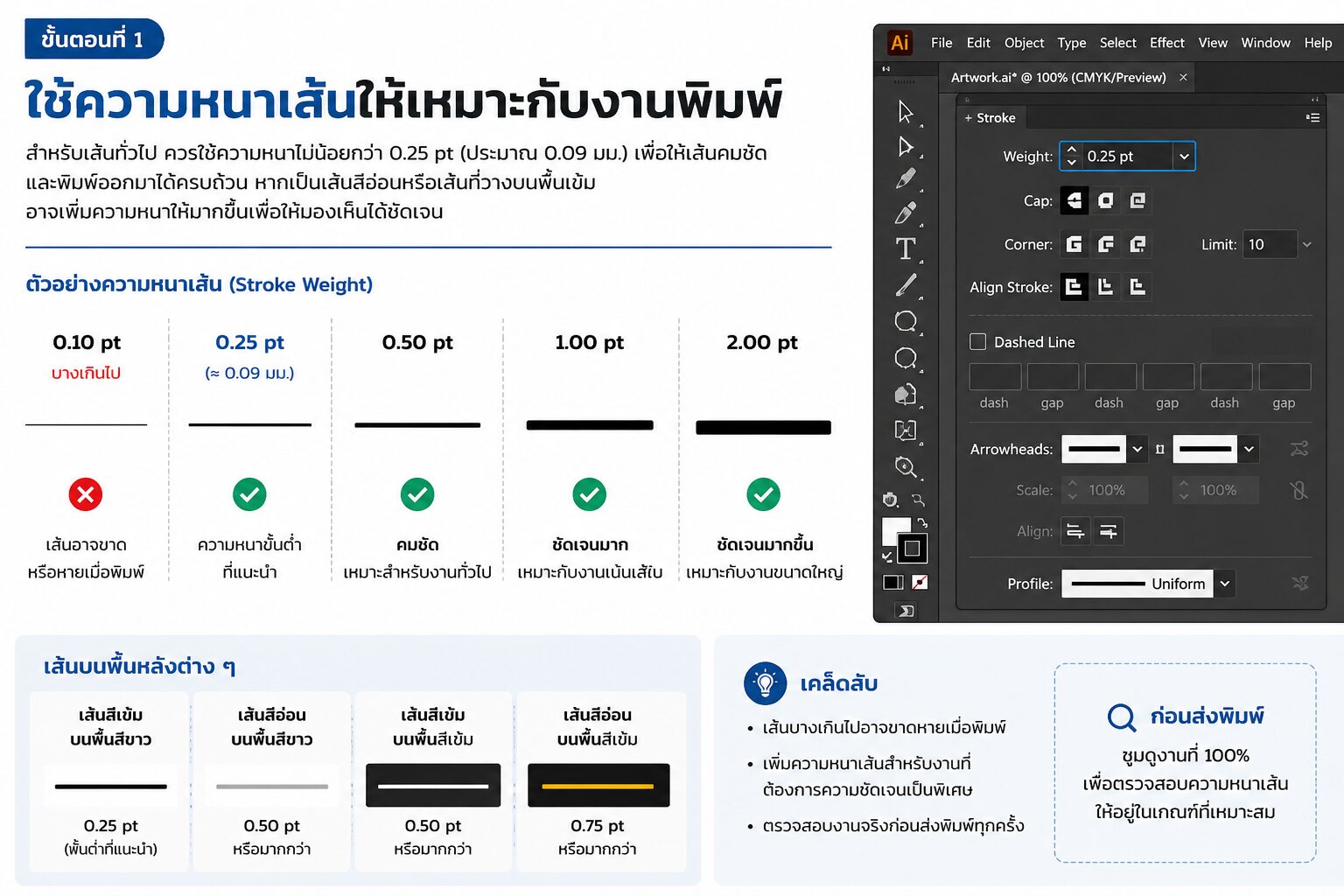Select the Zoom magnifier tool

(x=906, y=467)
